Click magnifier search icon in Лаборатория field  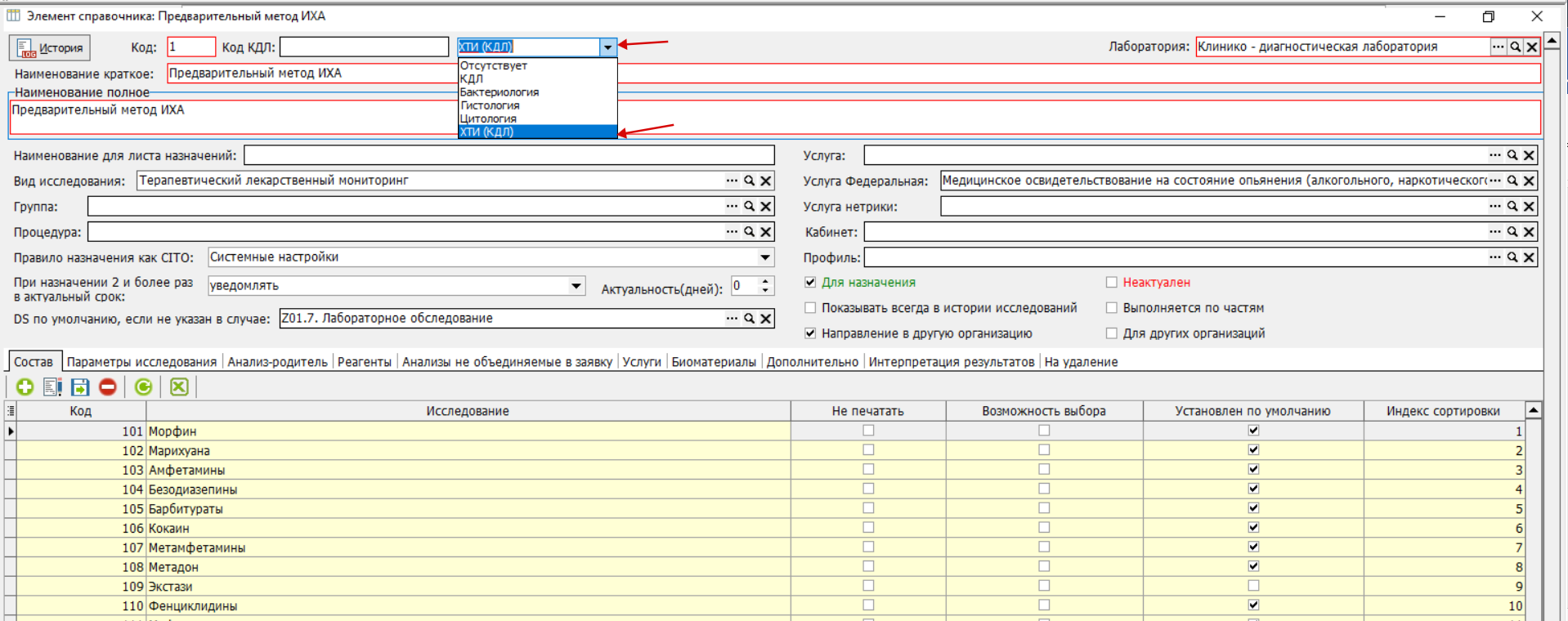1515,47
